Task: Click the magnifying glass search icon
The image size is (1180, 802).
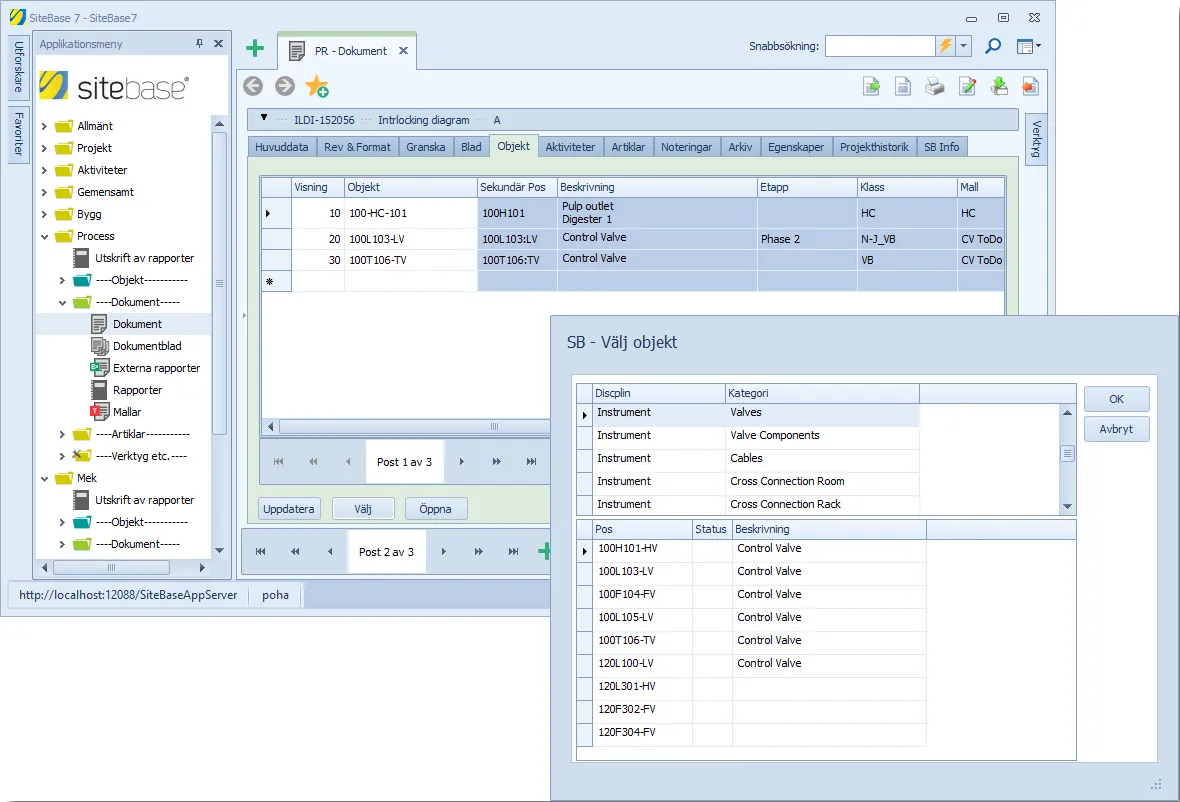Action: (x=993, y=46)
